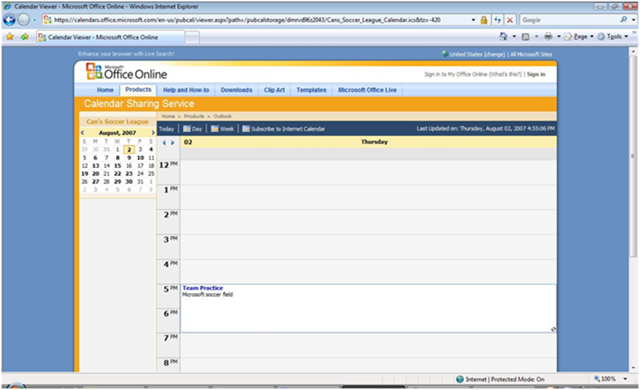Click the browser Home icon
This screenshot has width=640, height=390.
(x=503, y=36)
